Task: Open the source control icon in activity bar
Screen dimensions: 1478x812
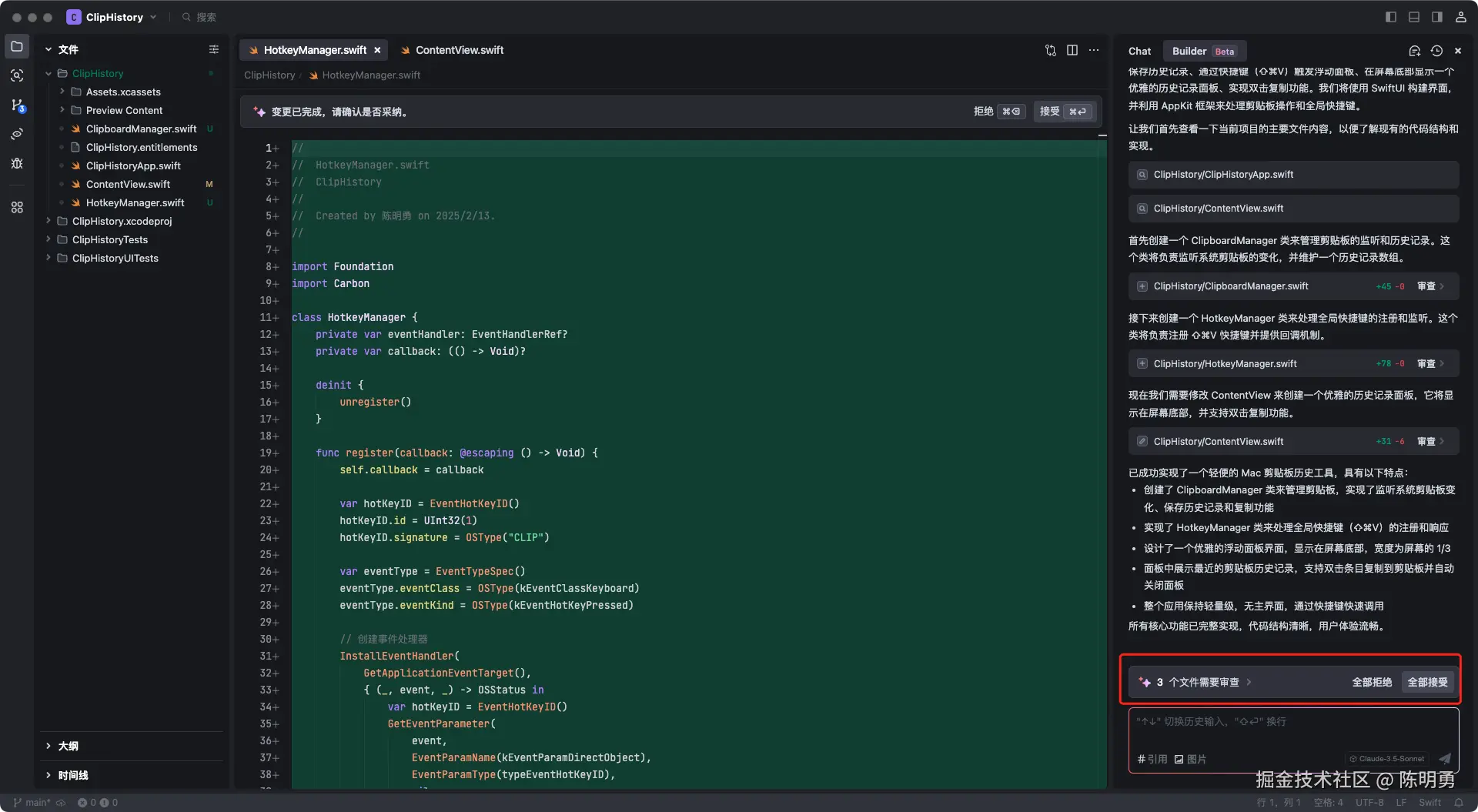Action: coord(17,105)
